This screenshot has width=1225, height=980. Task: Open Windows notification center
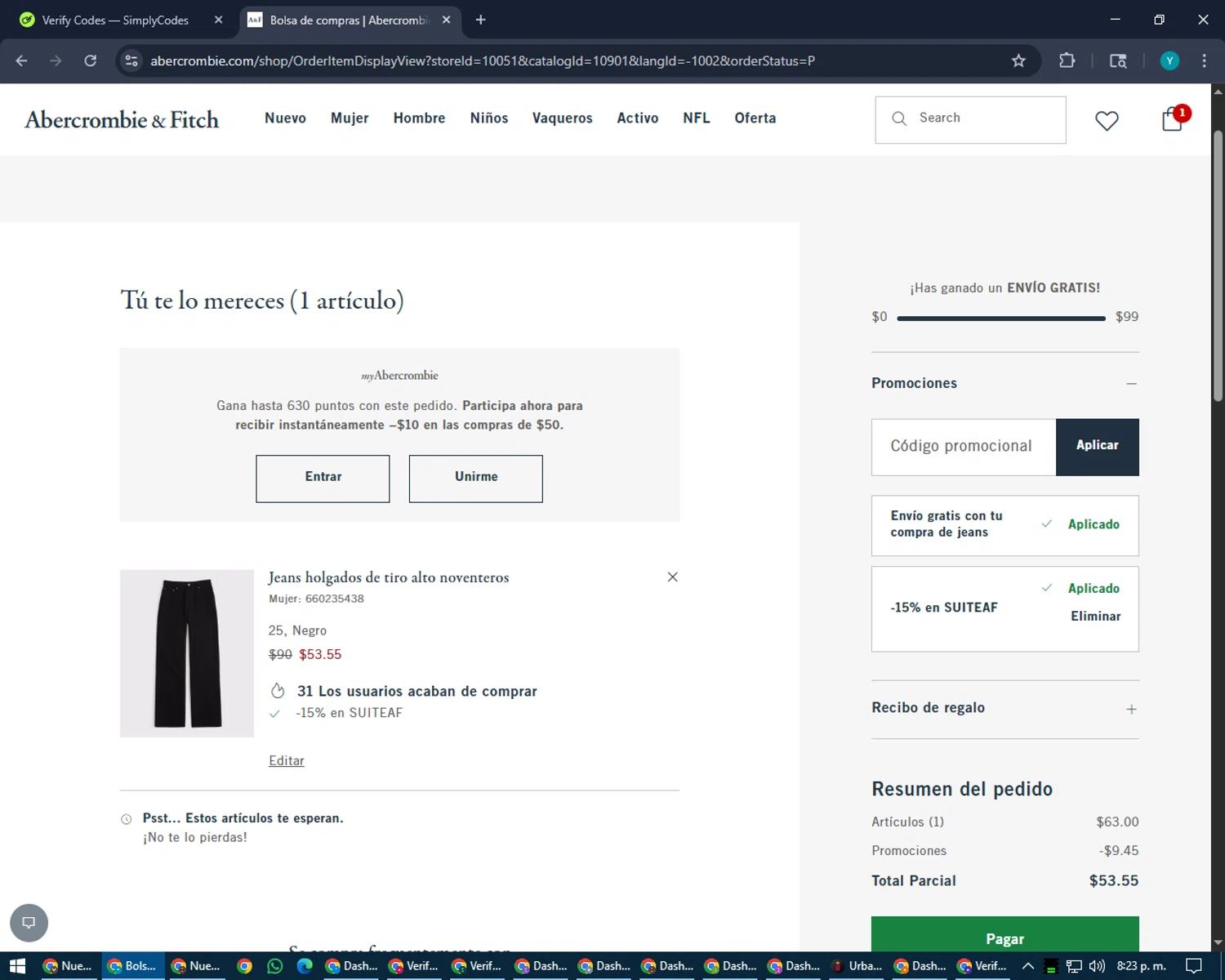tap(1193, 966)
